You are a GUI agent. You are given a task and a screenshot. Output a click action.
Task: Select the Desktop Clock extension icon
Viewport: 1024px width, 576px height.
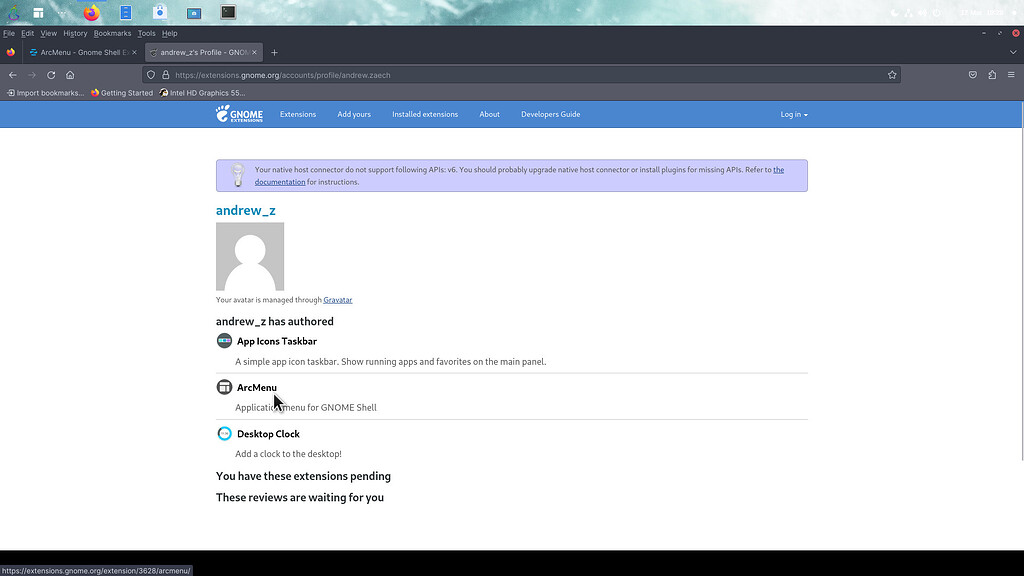point(224,433)
